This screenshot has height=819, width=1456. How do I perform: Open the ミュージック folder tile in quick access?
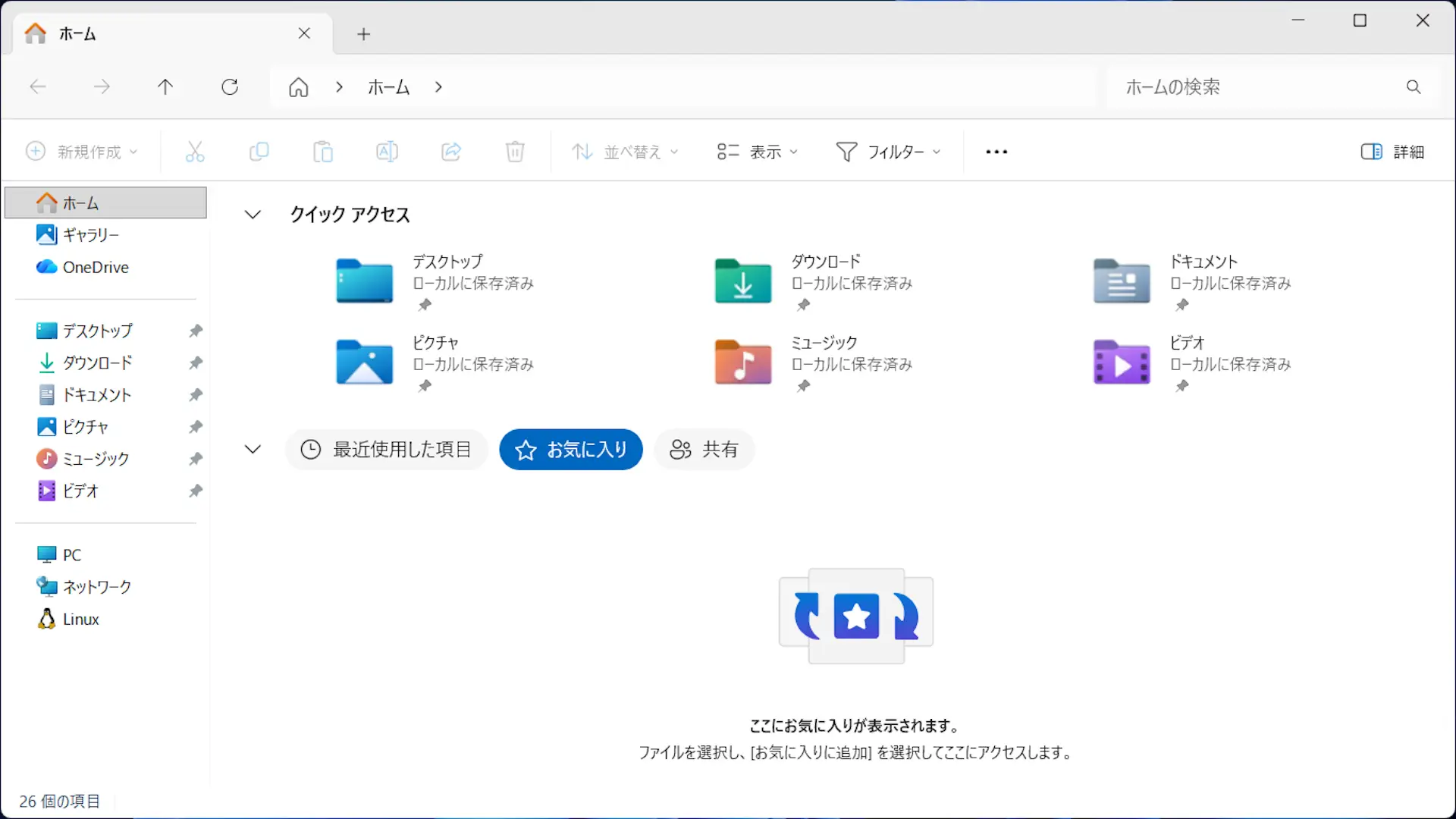(814, 364)
